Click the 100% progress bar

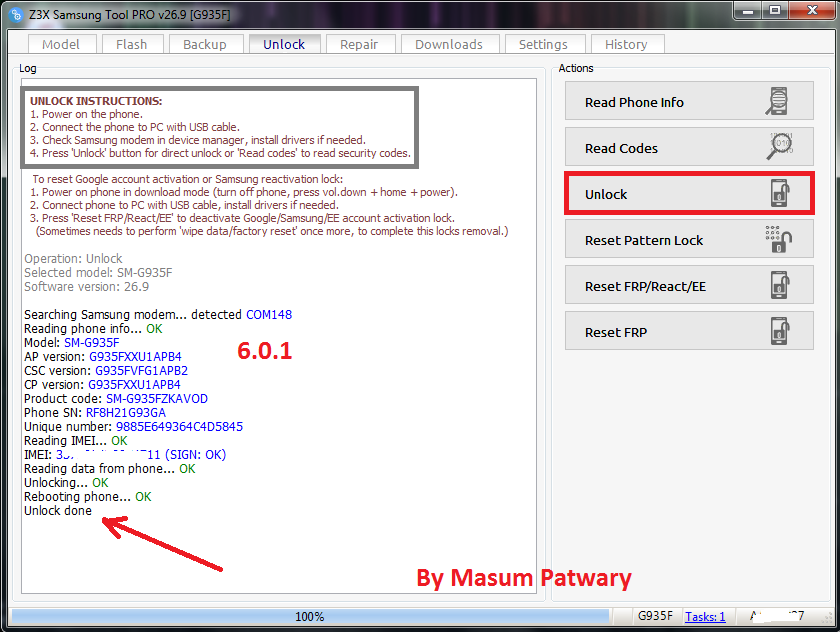[310, 616]
